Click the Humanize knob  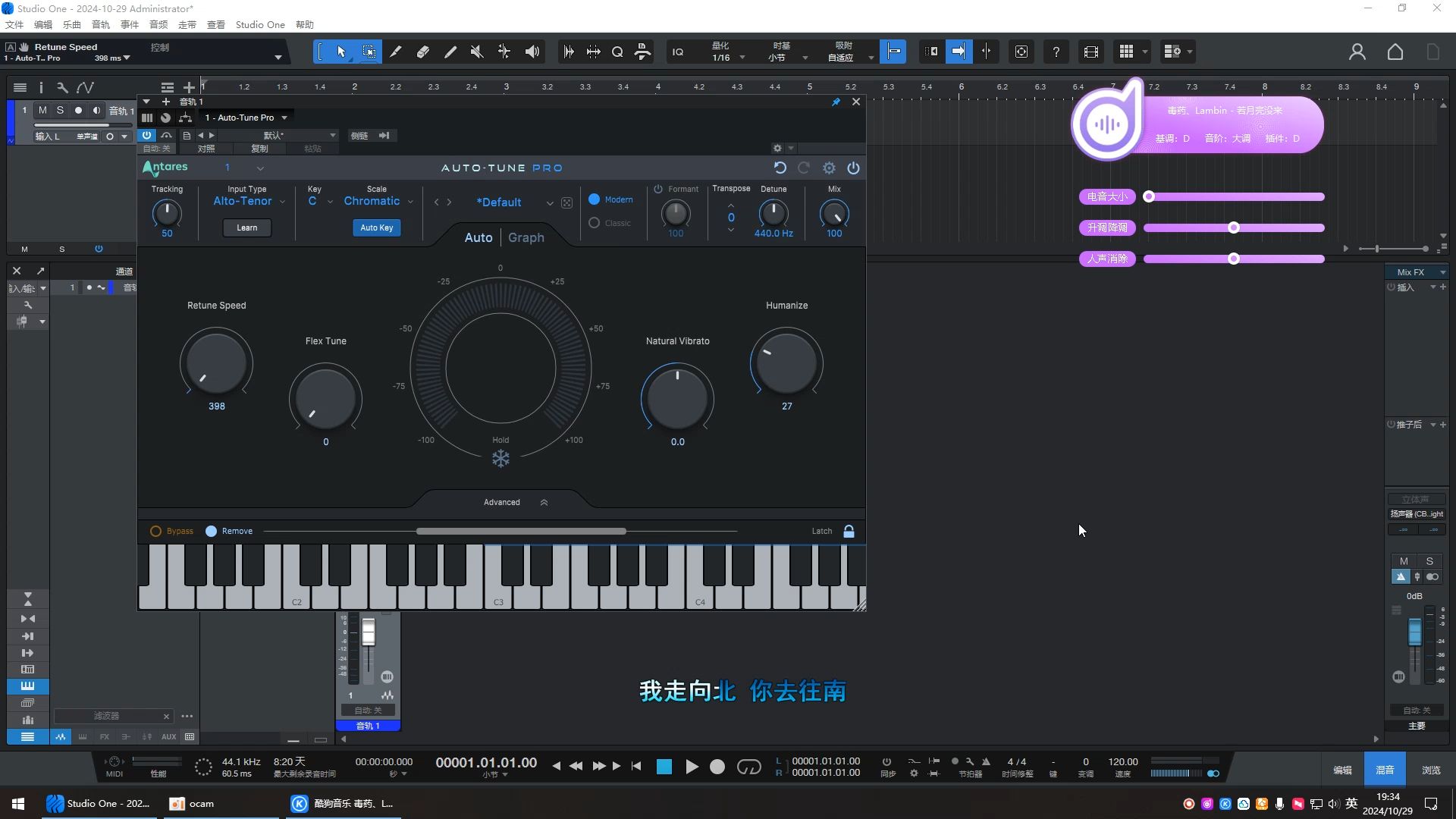coord(786,362)
